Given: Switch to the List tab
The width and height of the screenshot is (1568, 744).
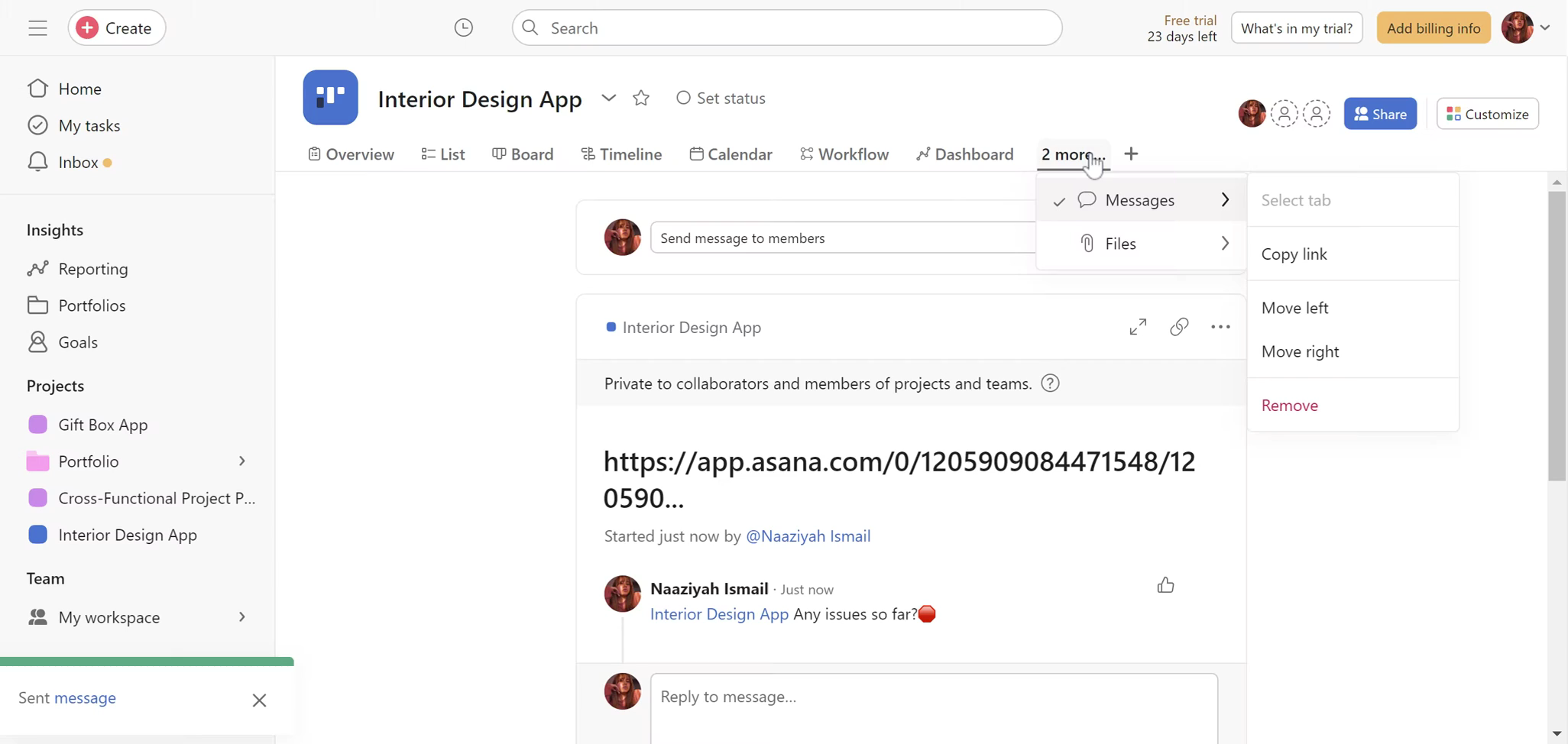Looking at the screenshot, I should [443, 154].
